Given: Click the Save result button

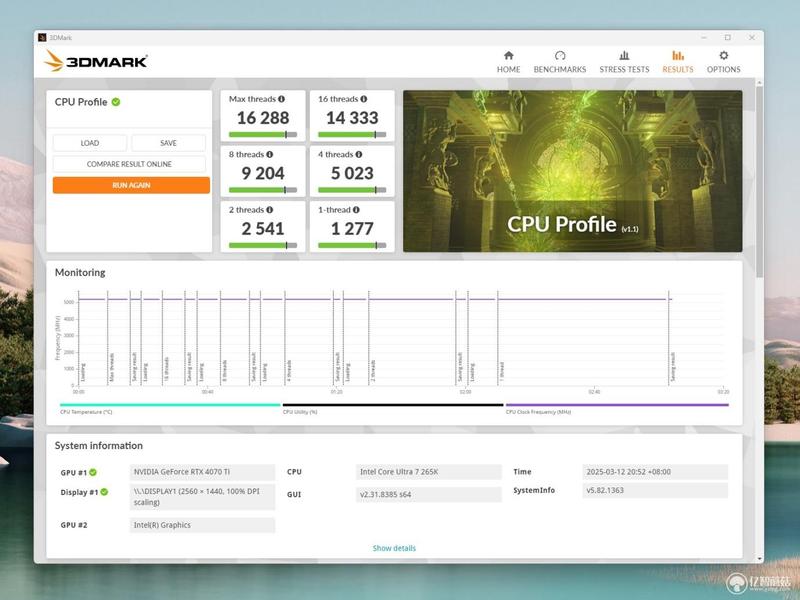Looking at the screenshot, I should coord(168,143).
